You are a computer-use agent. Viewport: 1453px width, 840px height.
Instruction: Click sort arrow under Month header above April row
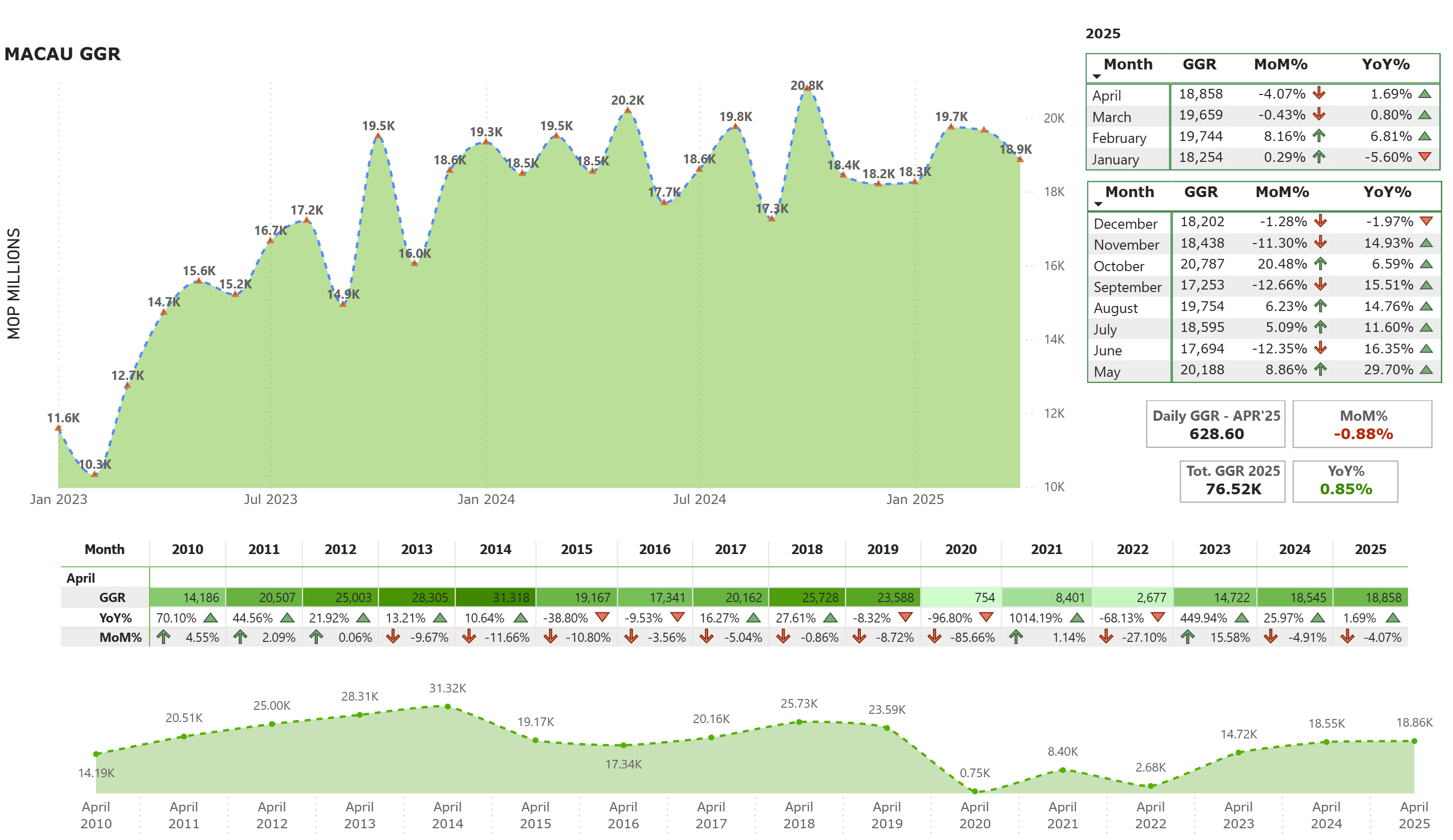(x=1097, y=77)
